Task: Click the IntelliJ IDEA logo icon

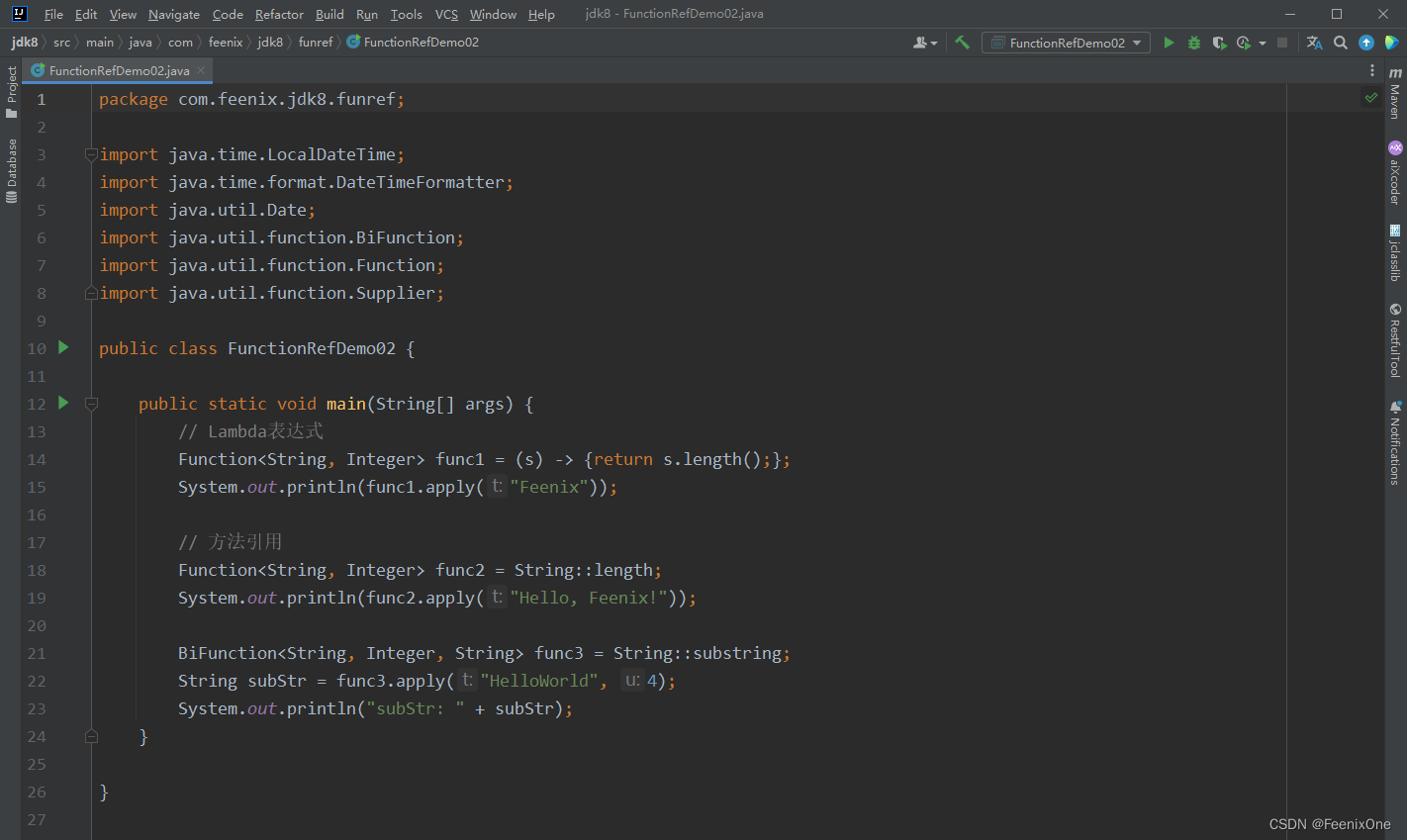Action: click(19, 14)
